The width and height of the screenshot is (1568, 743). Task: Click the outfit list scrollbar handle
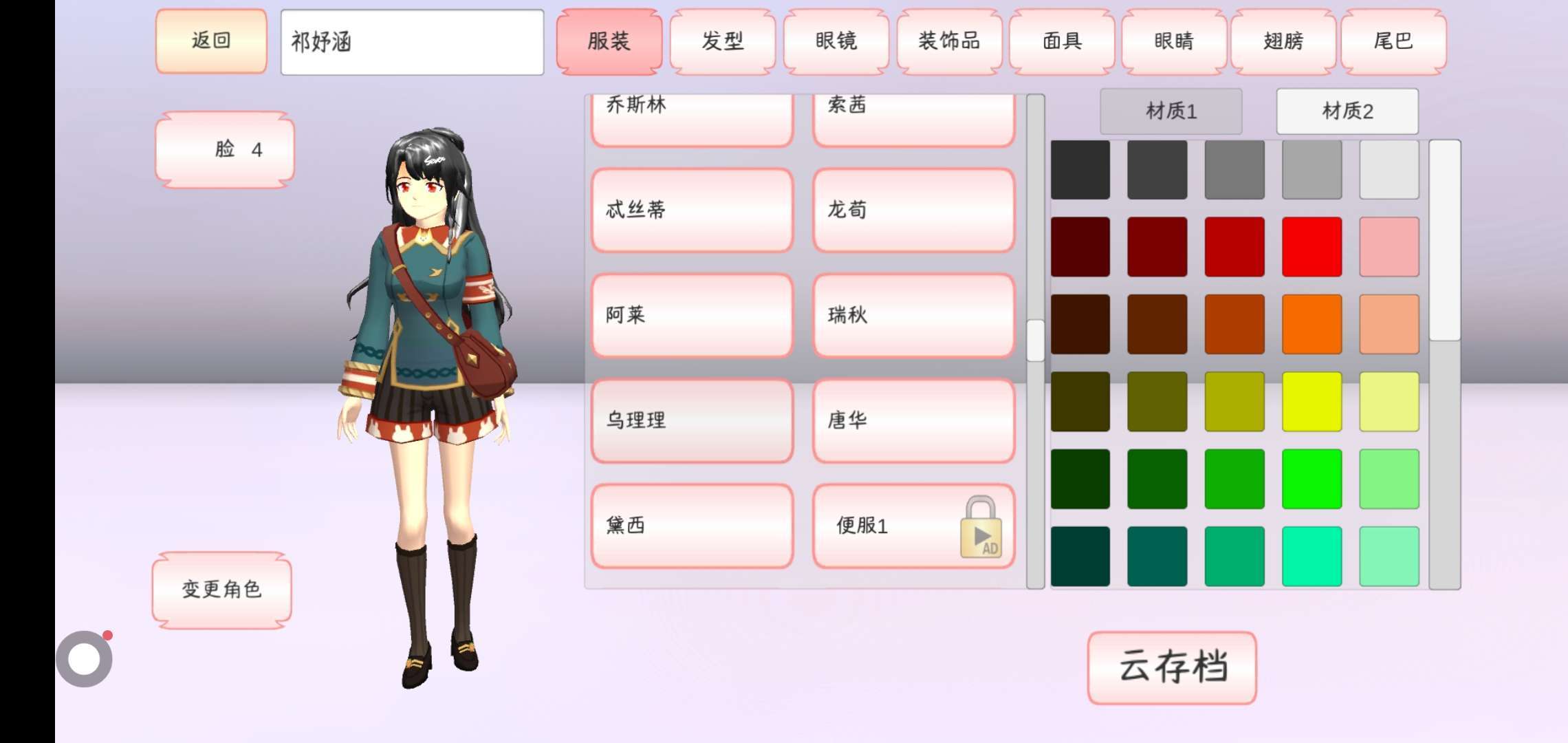1035,341
